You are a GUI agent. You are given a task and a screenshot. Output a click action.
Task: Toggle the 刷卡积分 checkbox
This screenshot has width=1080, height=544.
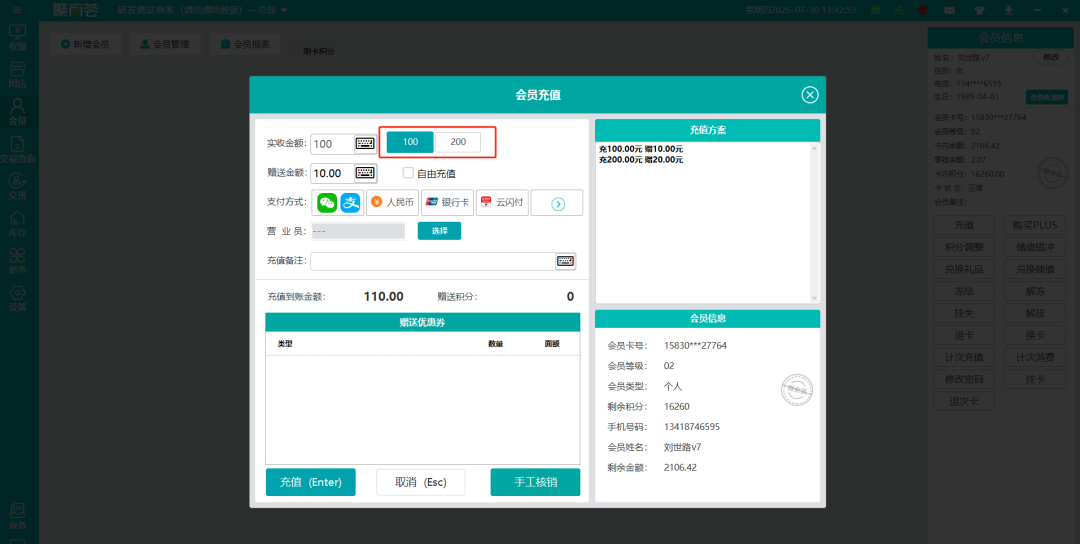pyautogui.click(x=294, y=51)
